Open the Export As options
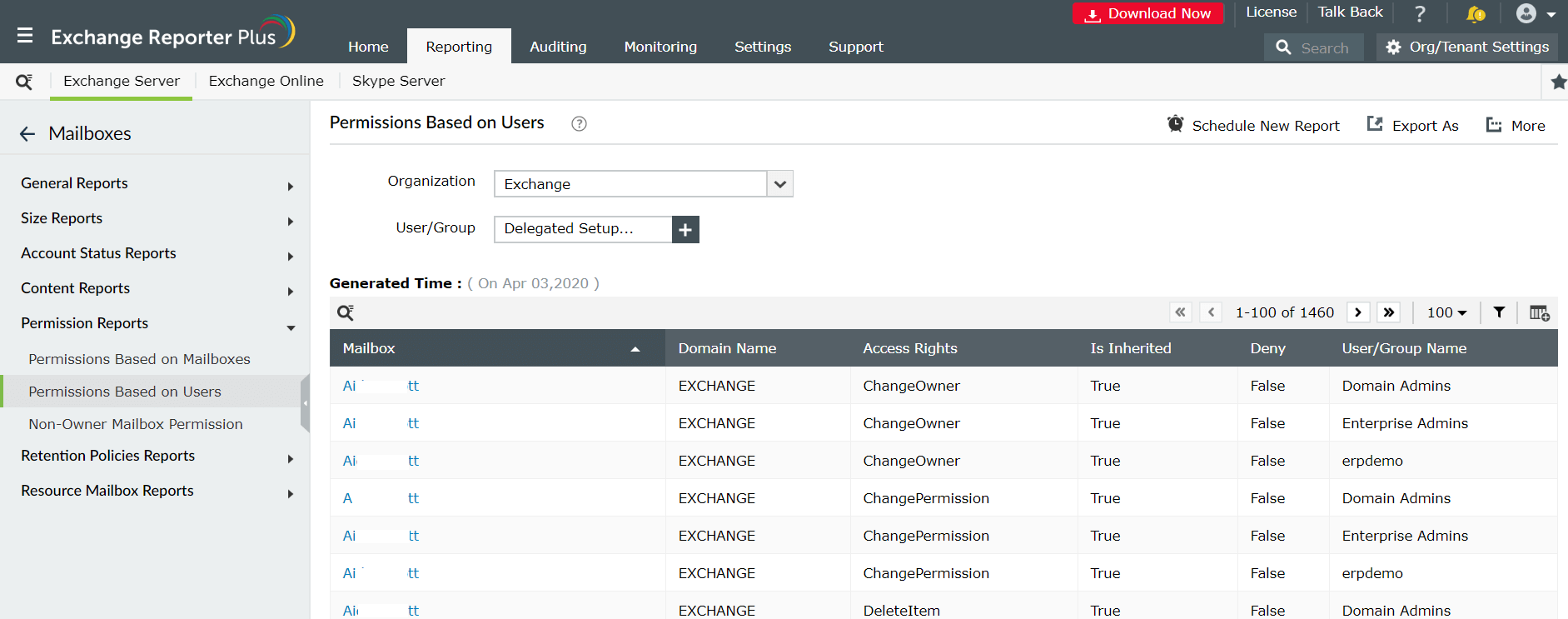This screenshot has height=619, width=1568. pos(1412,125)
